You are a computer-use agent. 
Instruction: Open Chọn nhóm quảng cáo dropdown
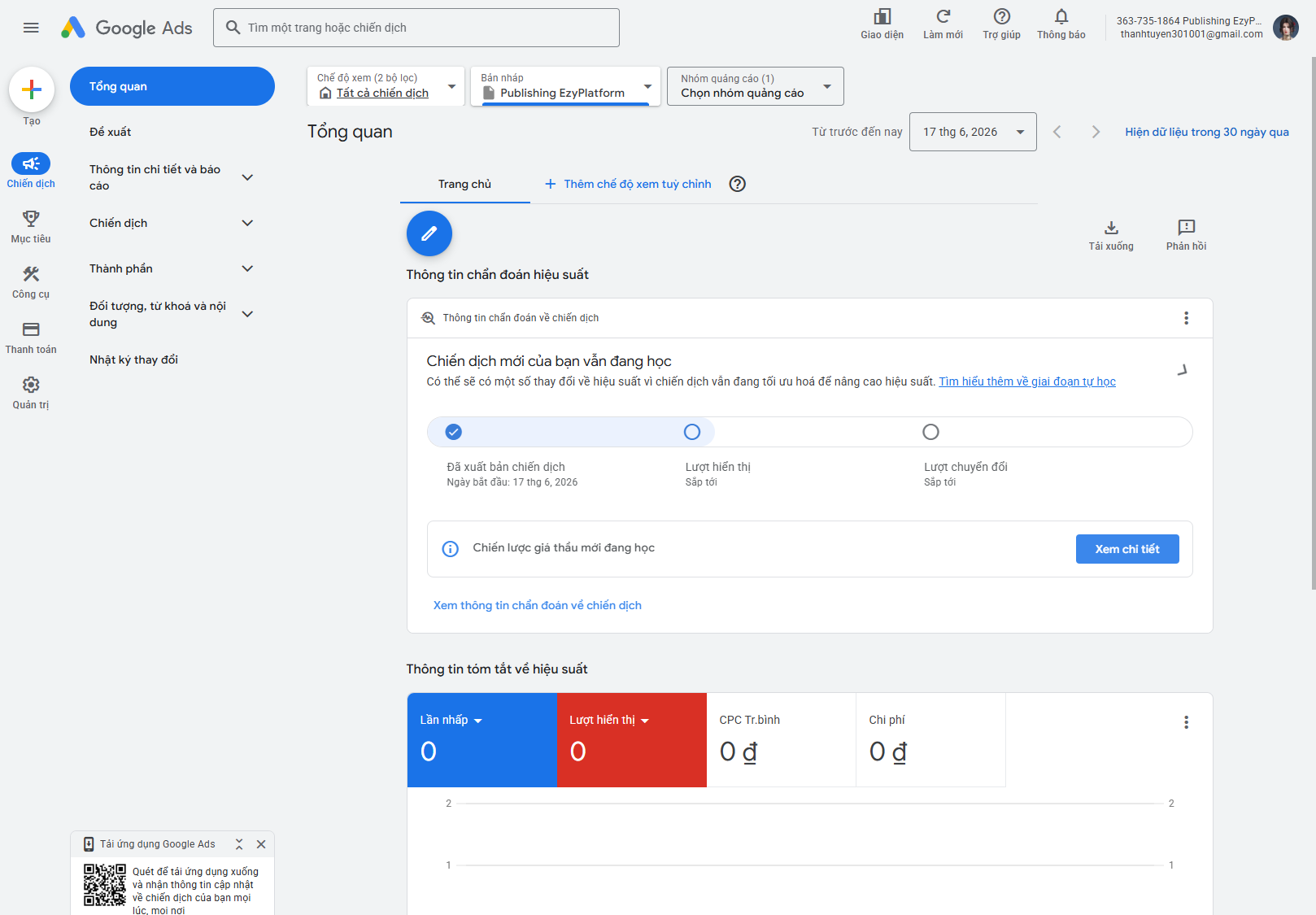coord(756,86)
